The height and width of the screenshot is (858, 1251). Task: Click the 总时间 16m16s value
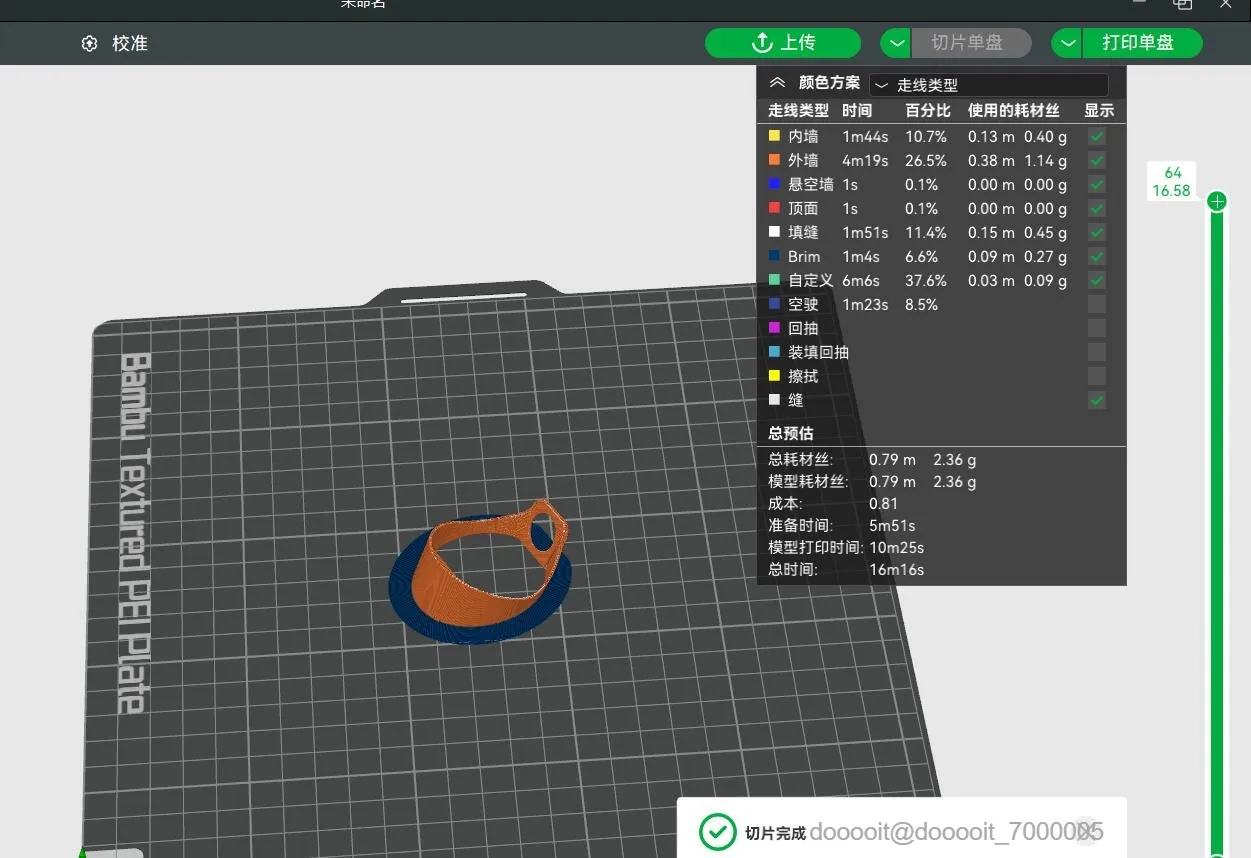tap(897, 569)
